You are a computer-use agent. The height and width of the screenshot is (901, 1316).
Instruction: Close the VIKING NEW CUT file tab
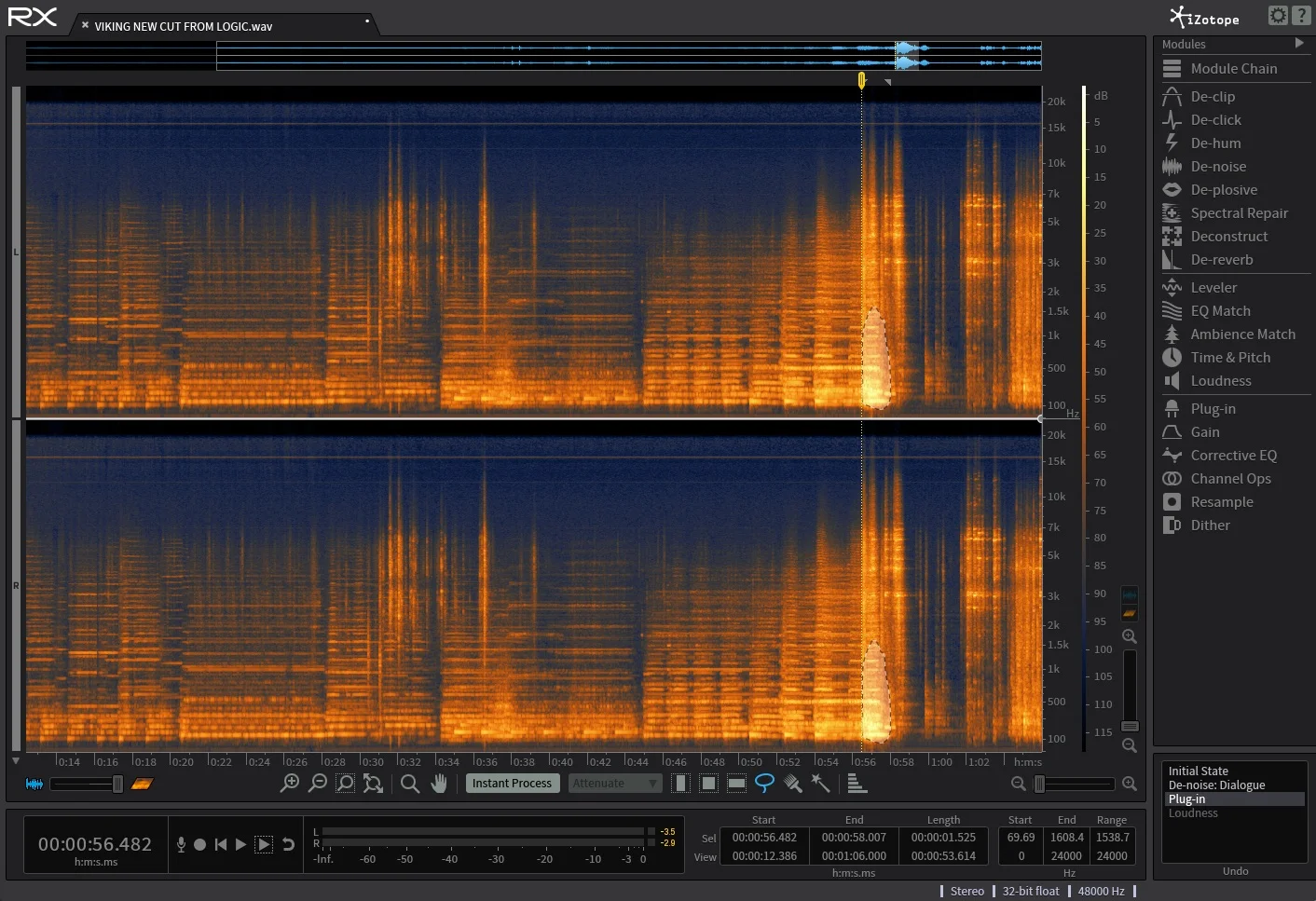pyautogui.click(x=85, y=25)
